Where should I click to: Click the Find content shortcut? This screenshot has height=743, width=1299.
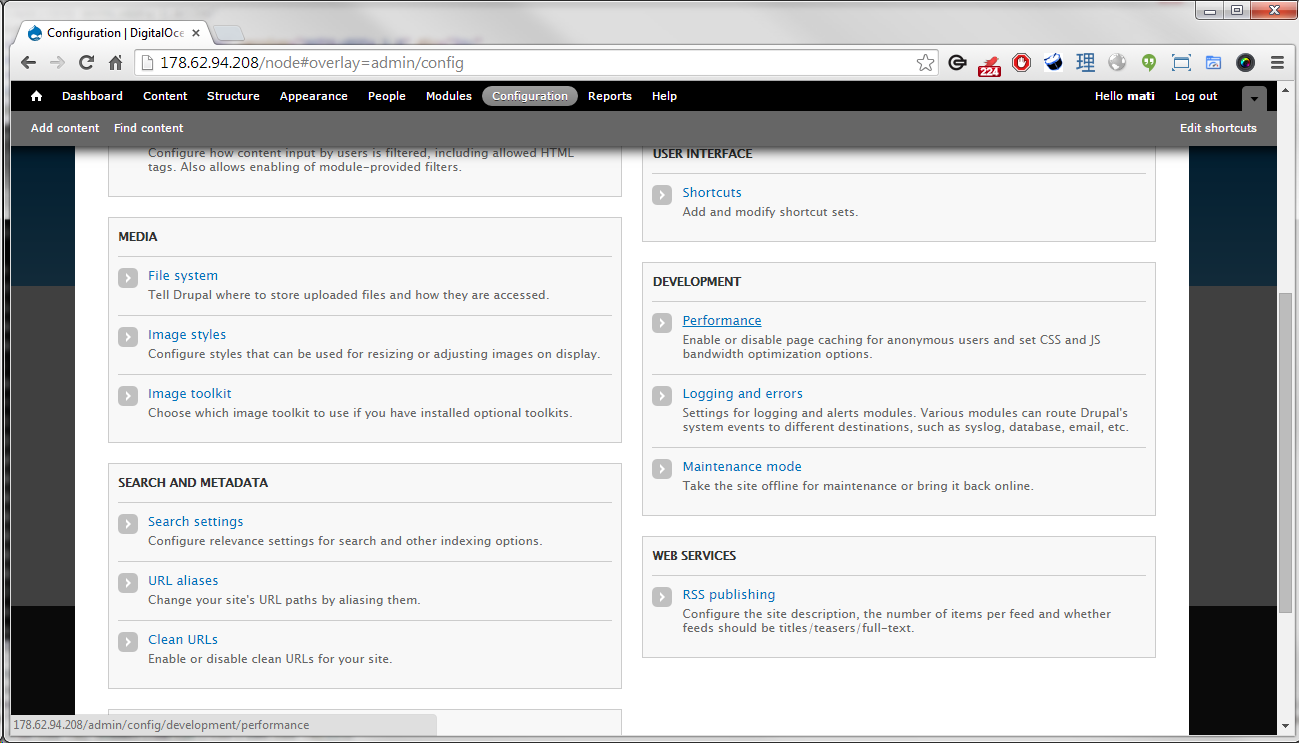[149, 128]
